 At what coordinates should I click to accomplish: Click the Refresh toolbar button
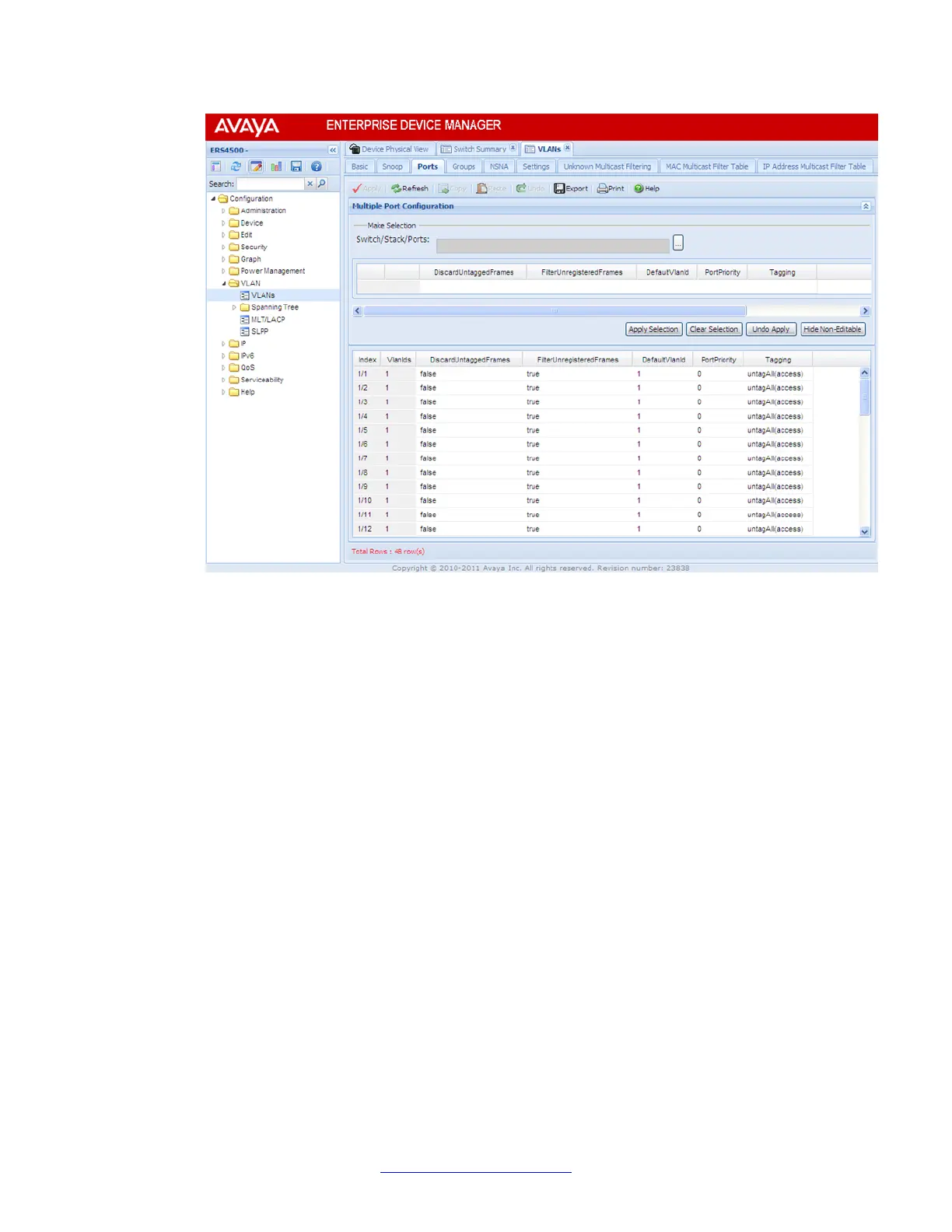coord(409,188)
